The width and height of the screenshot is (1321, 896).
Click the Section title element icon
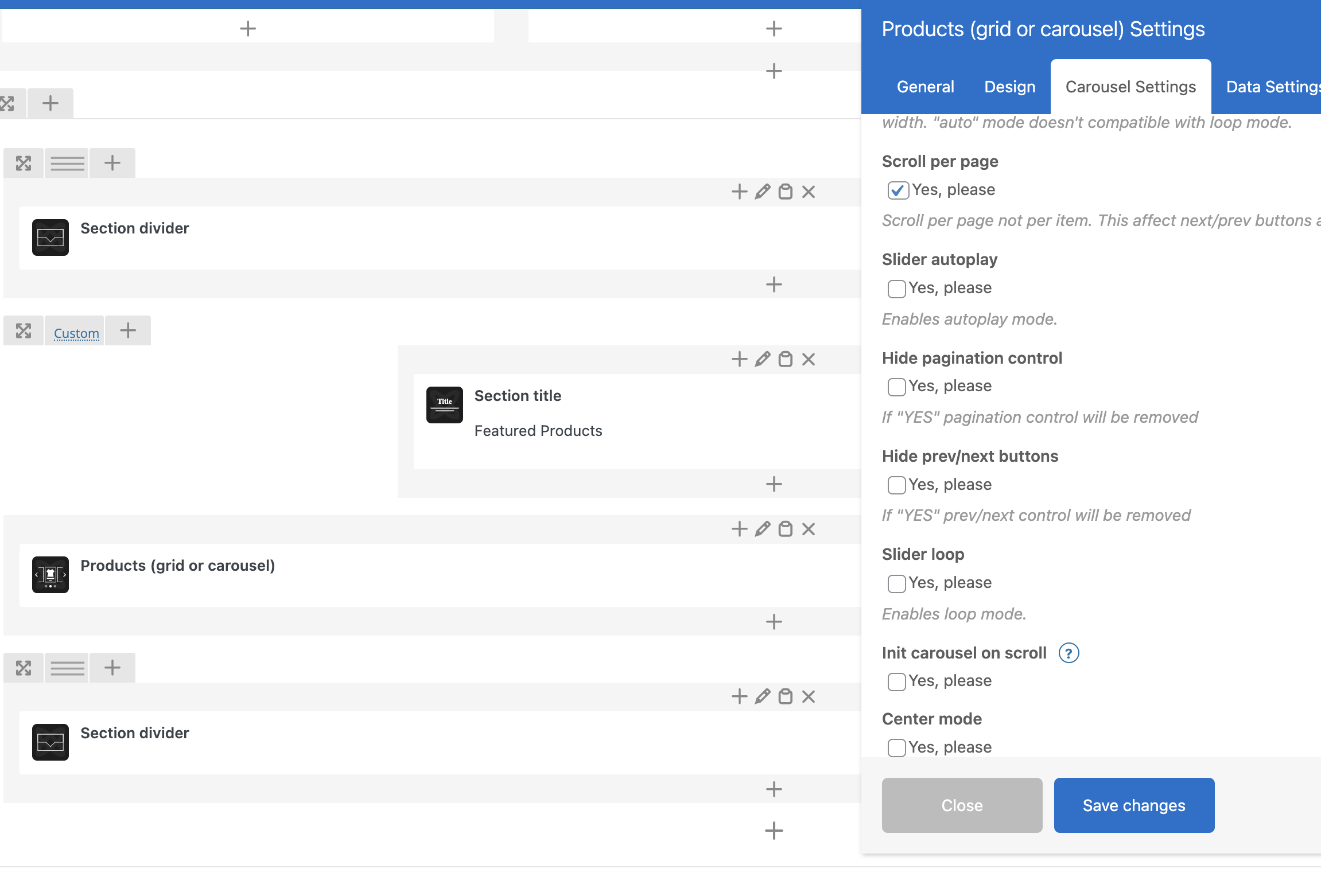pyautogui.click(x=444, y=405)
